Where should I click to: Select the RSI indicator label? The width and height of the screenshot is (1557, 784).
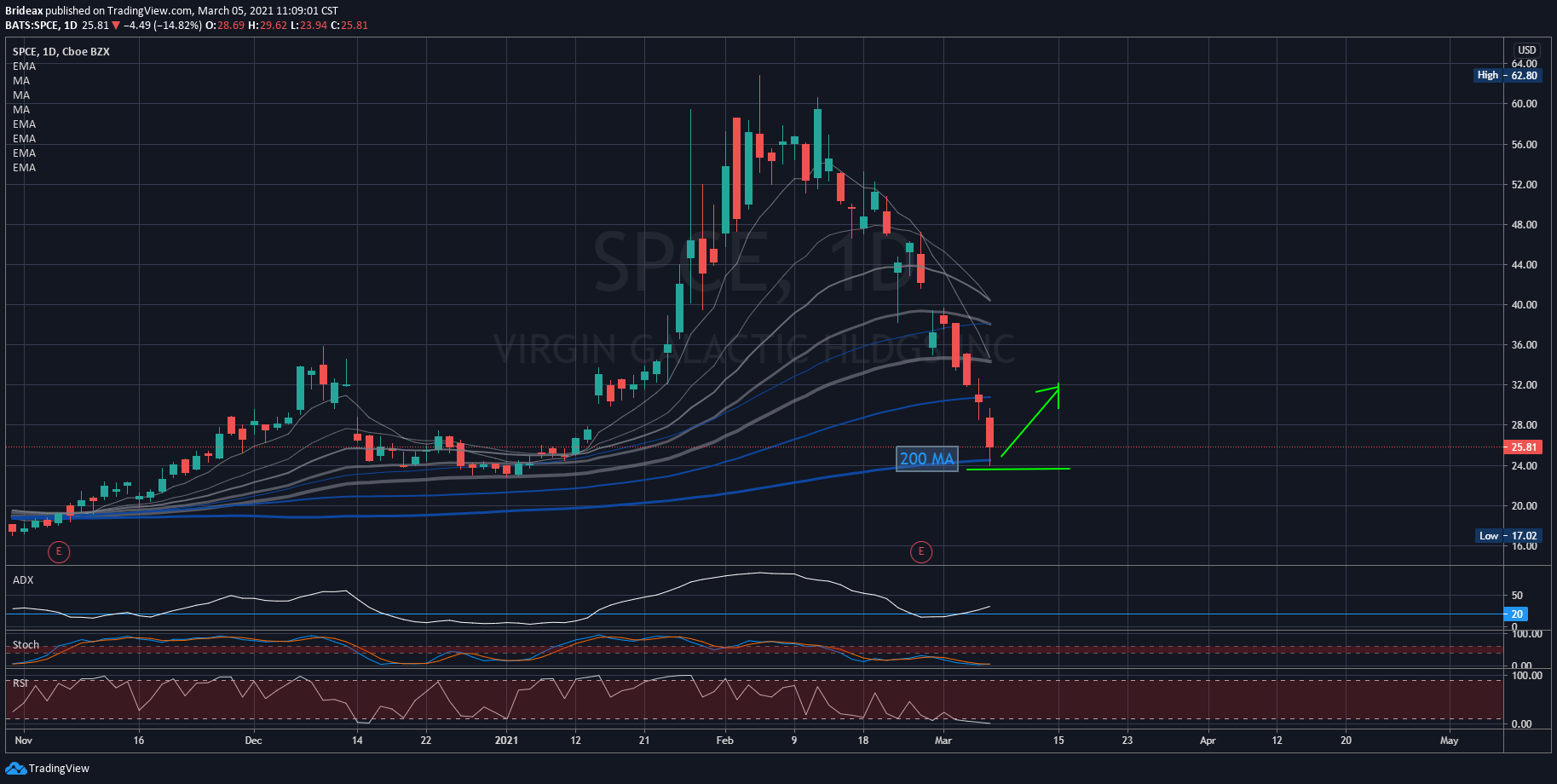pyautogui.click(x=20, y=683)
